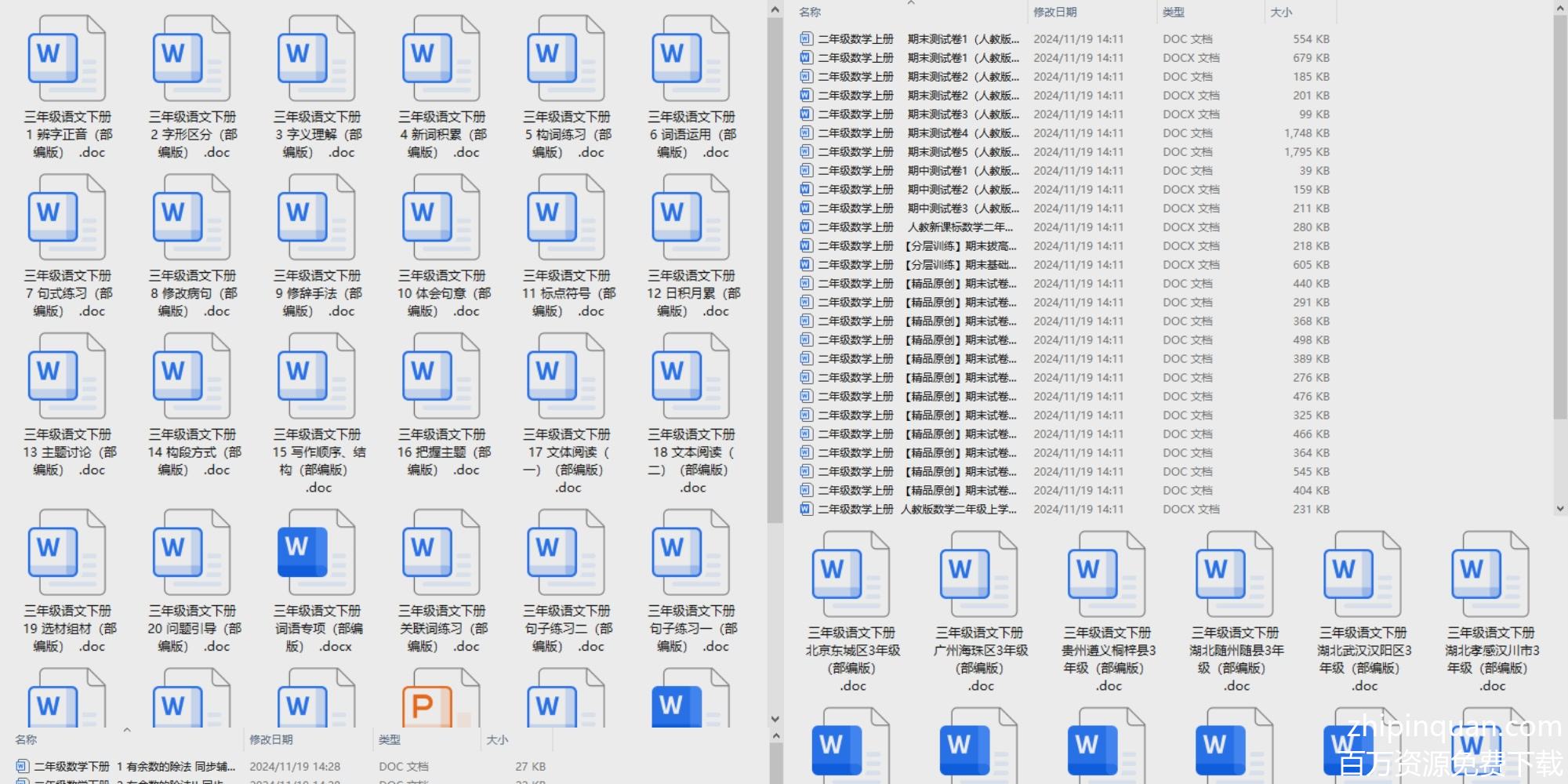Click 名称 column header above the 二年级数学下册 list
Image resolution: width=1568 pixels, height=784 pixels.
coord(26,739)
